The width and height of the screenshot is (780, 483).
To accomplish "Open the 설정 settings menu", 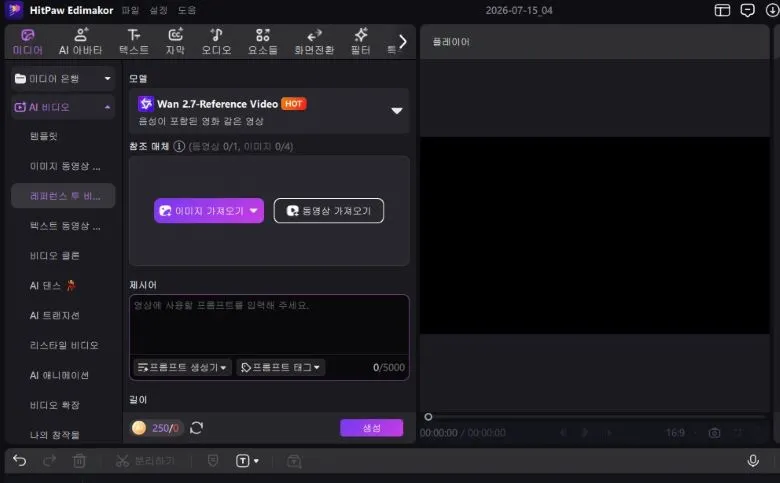I will [x=159, y=10].
